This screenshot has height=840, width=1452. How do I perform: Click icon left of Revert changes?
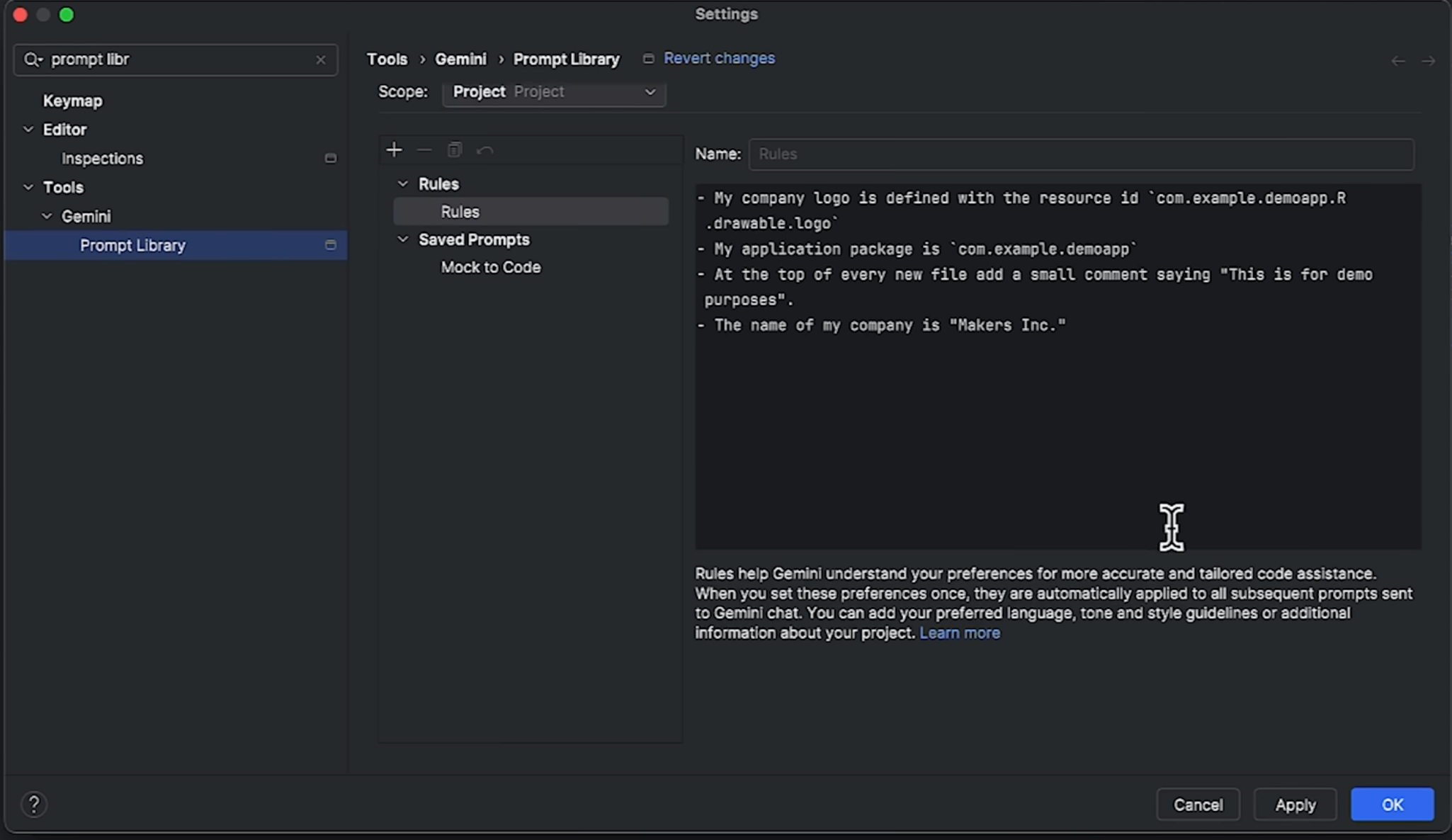648,59
